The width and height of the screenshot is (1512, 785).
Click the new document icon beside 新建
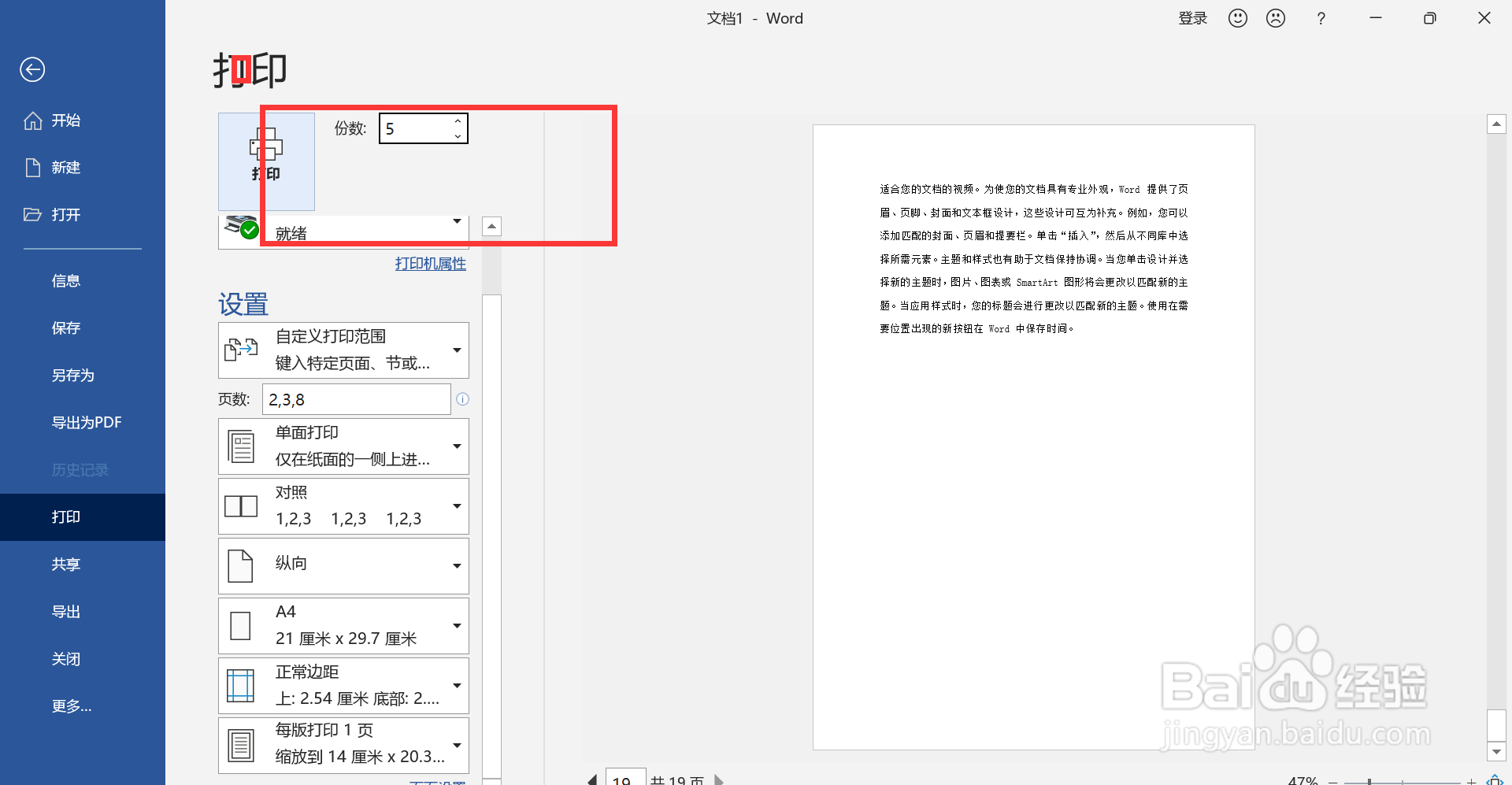pyautogui.click(x=33, y=168)
